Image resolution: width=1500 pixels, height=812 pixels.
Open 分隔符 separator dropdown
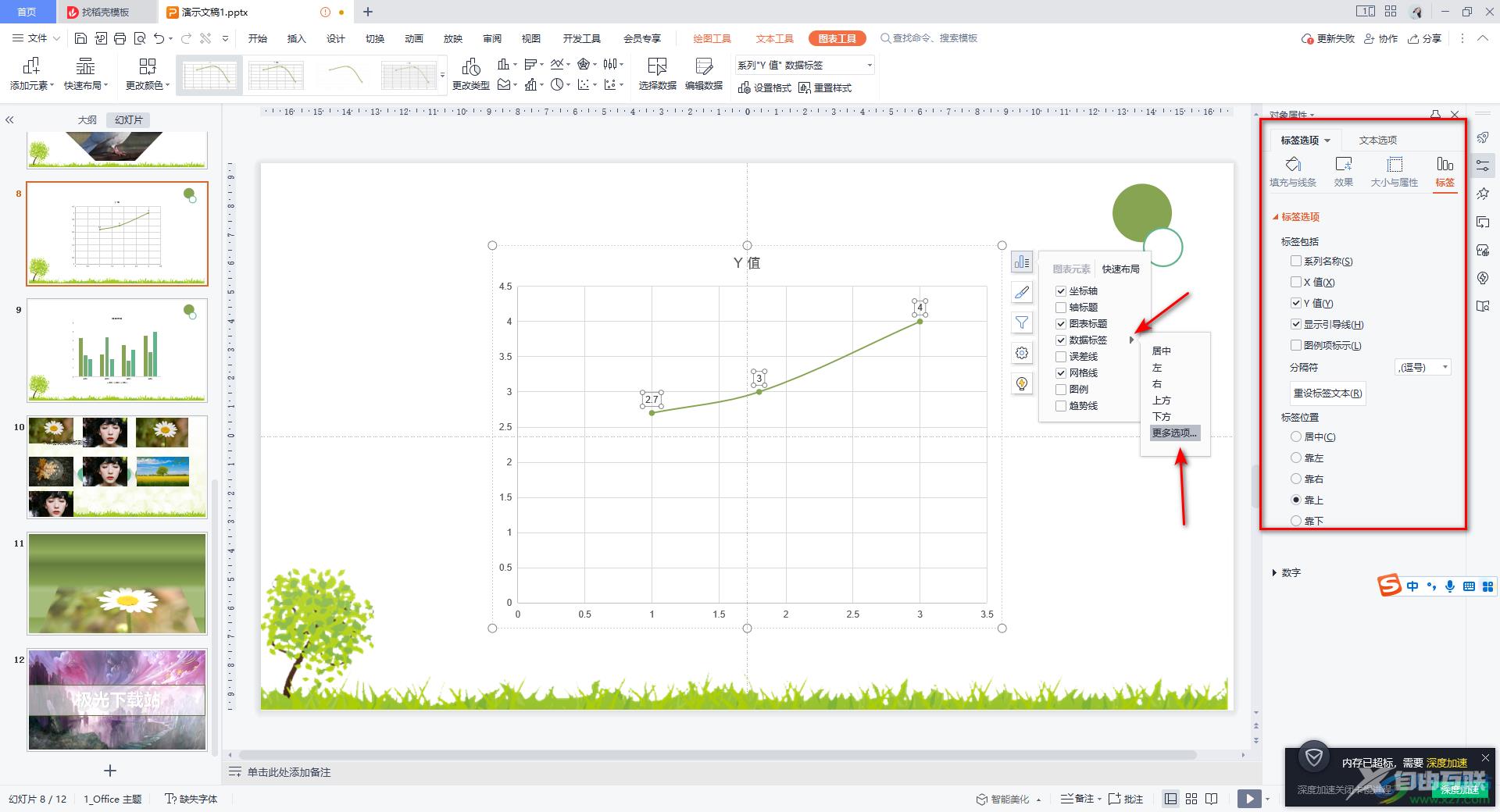(1423, 367)
